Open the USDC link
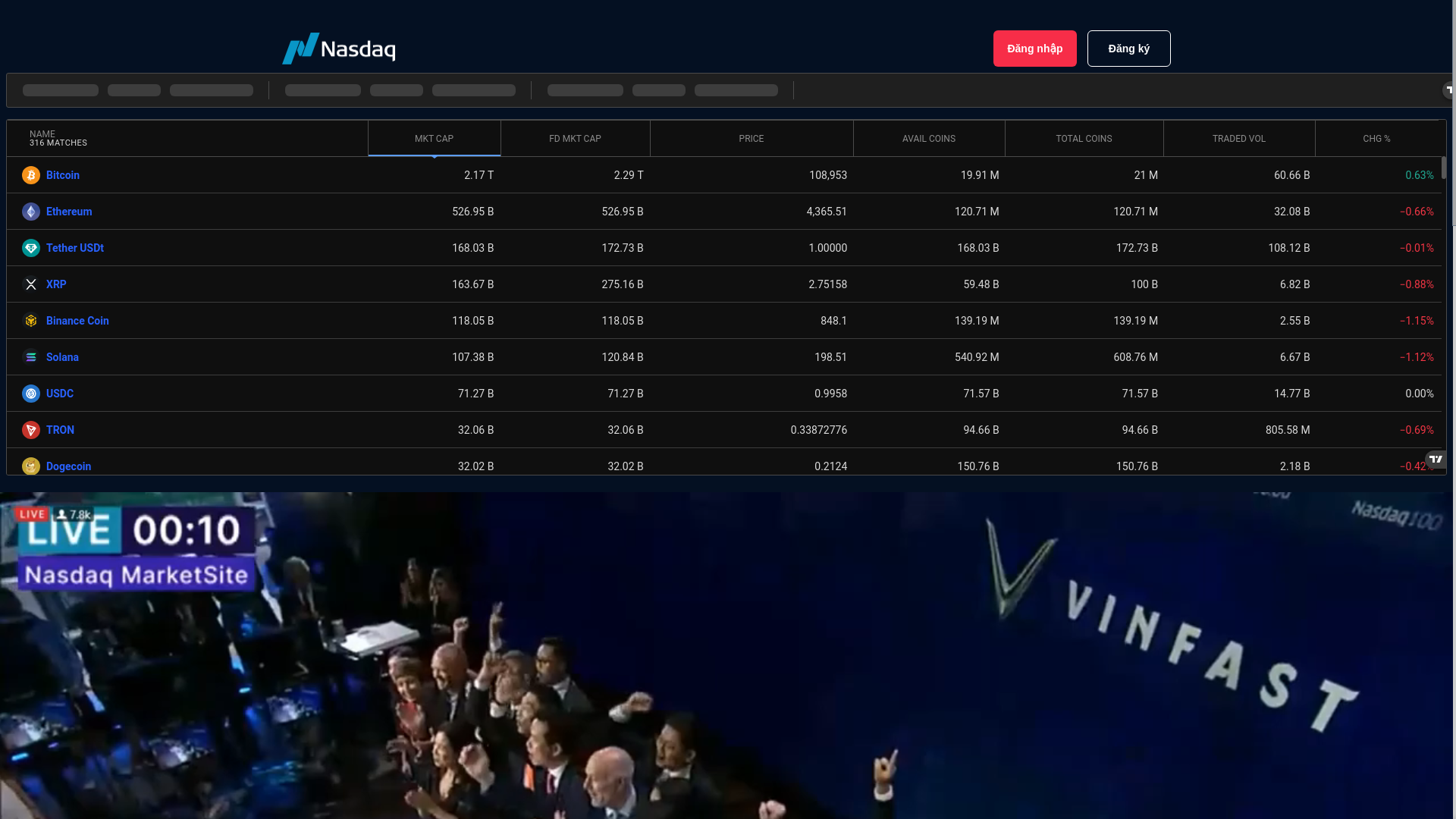The image size is (1456, 819). click(60, 394)
